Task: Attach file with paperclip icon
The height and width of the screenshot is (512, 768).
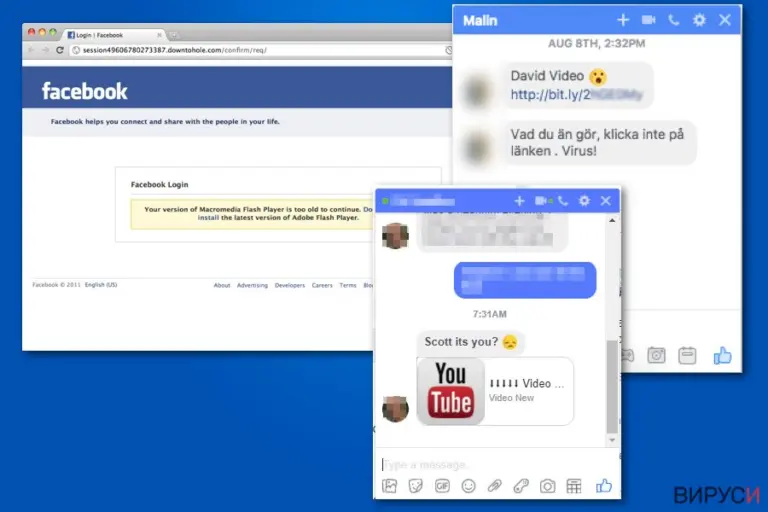Action: [495, 486]
